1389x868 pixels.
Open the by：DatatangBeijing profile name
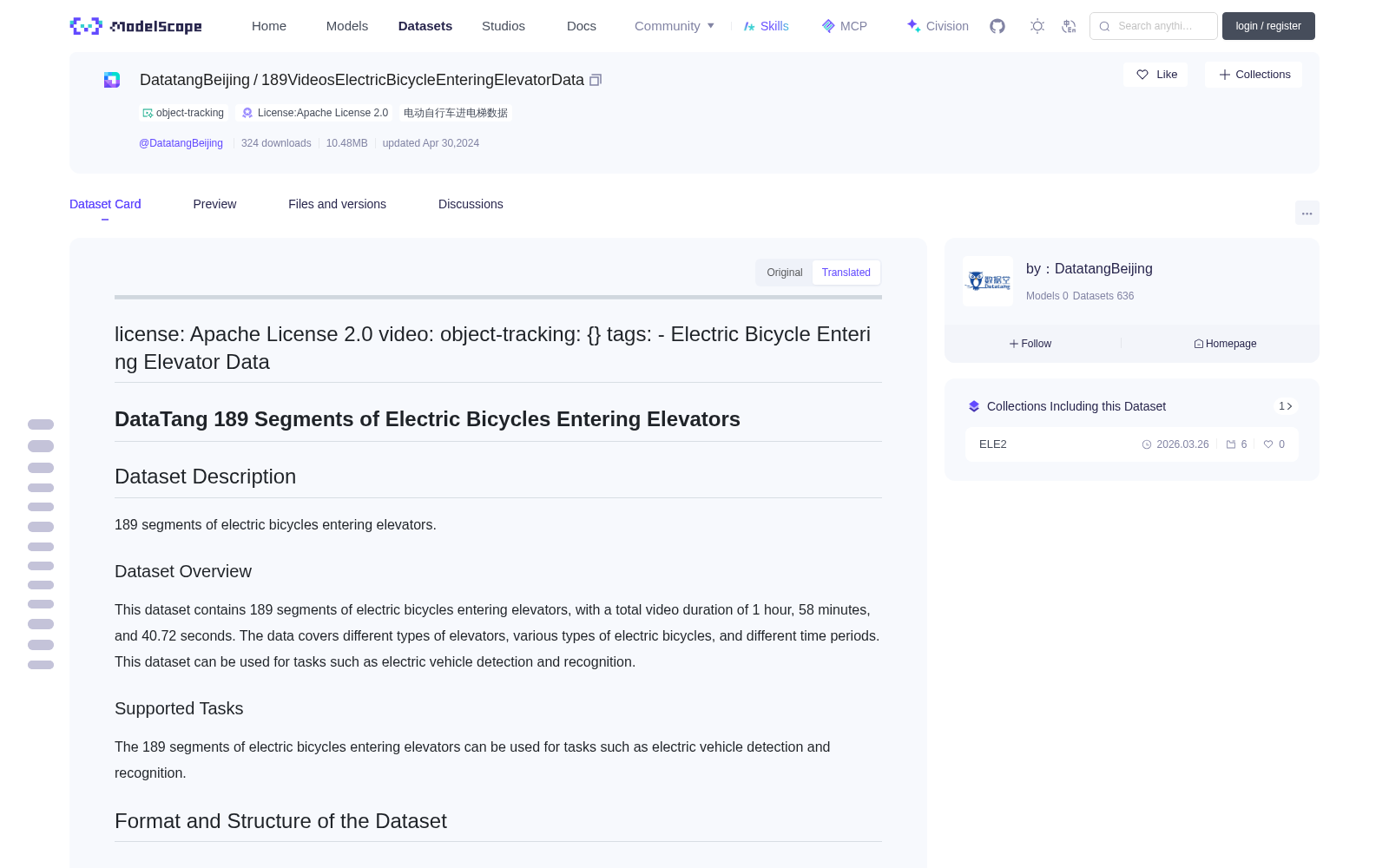click(1089, 269)
